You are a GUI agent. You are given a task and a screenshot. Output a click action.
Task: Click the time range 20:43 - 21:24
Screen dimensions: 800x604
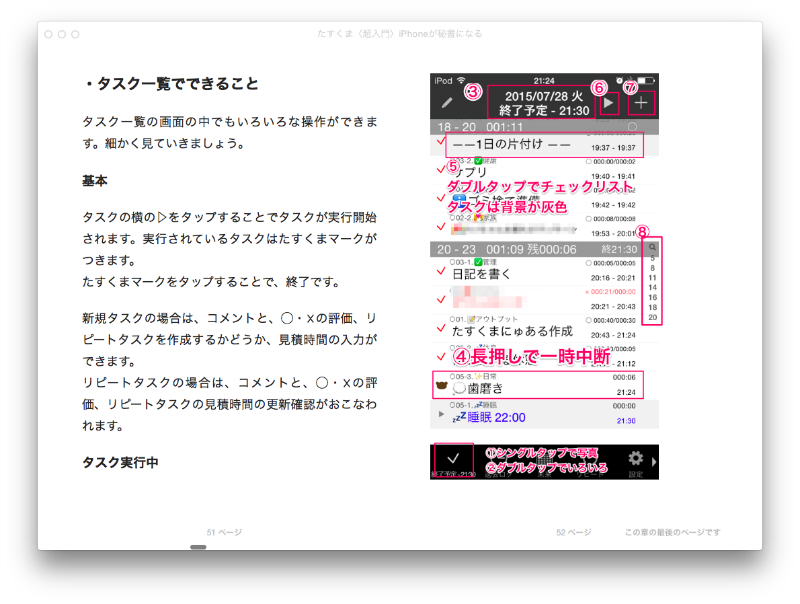click(x=613, y=335)
